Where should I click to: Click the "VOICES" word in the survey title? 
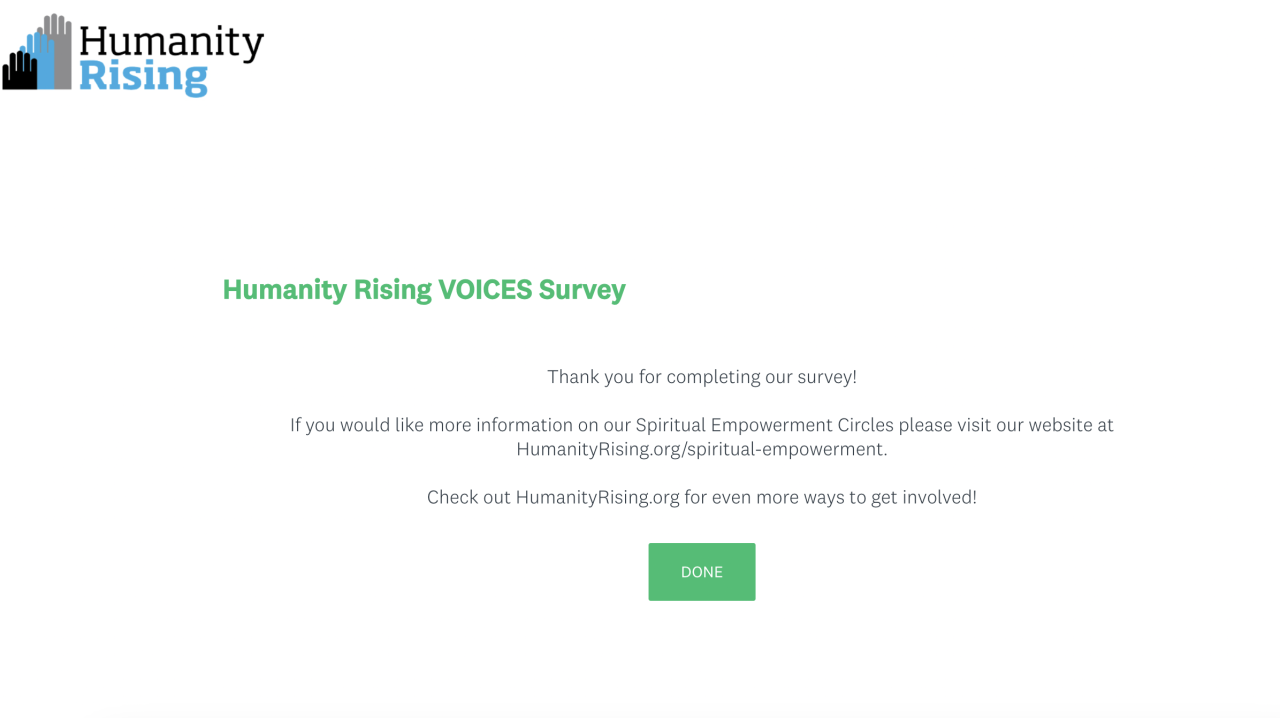(485, 289)
